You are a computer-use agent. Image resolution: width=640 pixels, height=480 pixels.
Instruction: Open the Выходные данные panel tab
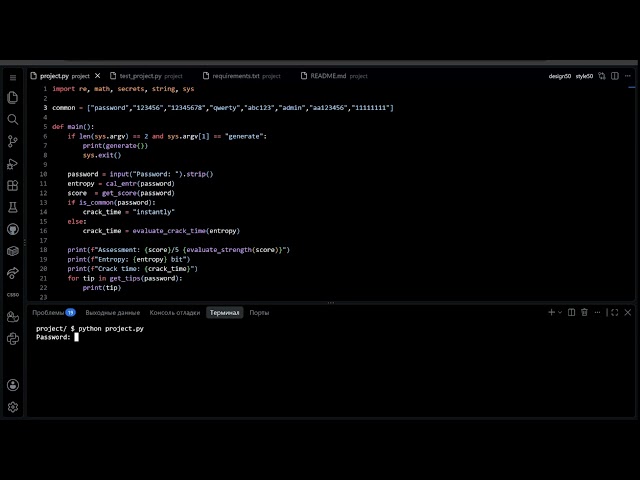pyautogui.click(x=113, y=313)
